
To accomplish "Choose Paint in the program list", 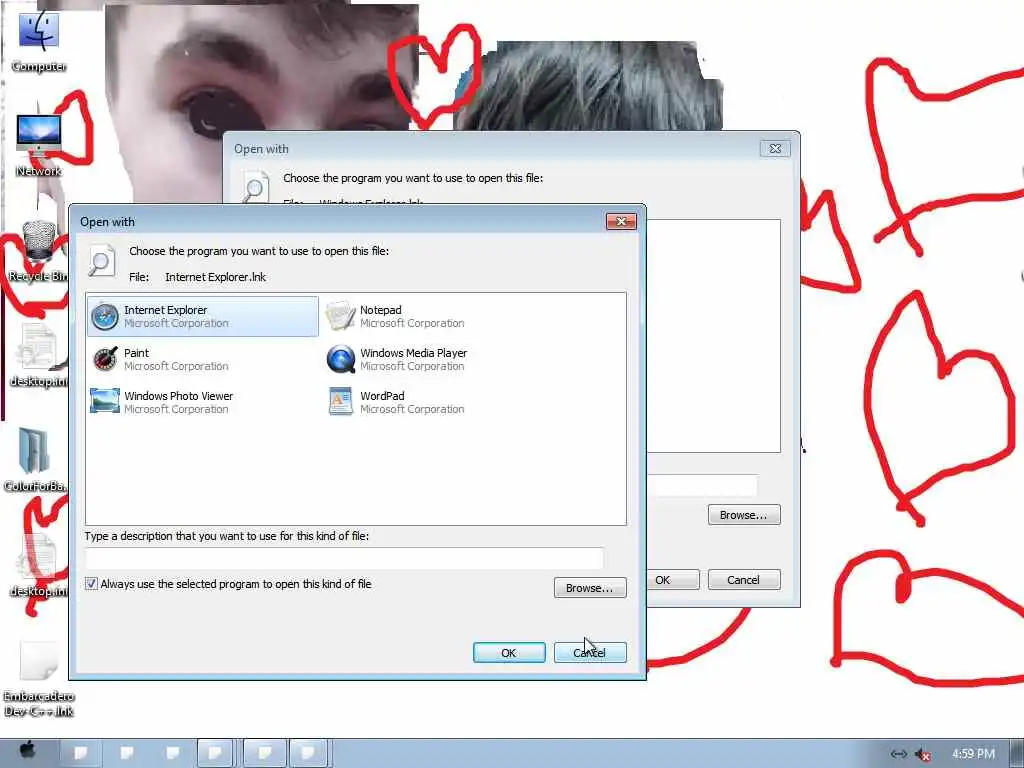I will [159, 359].
